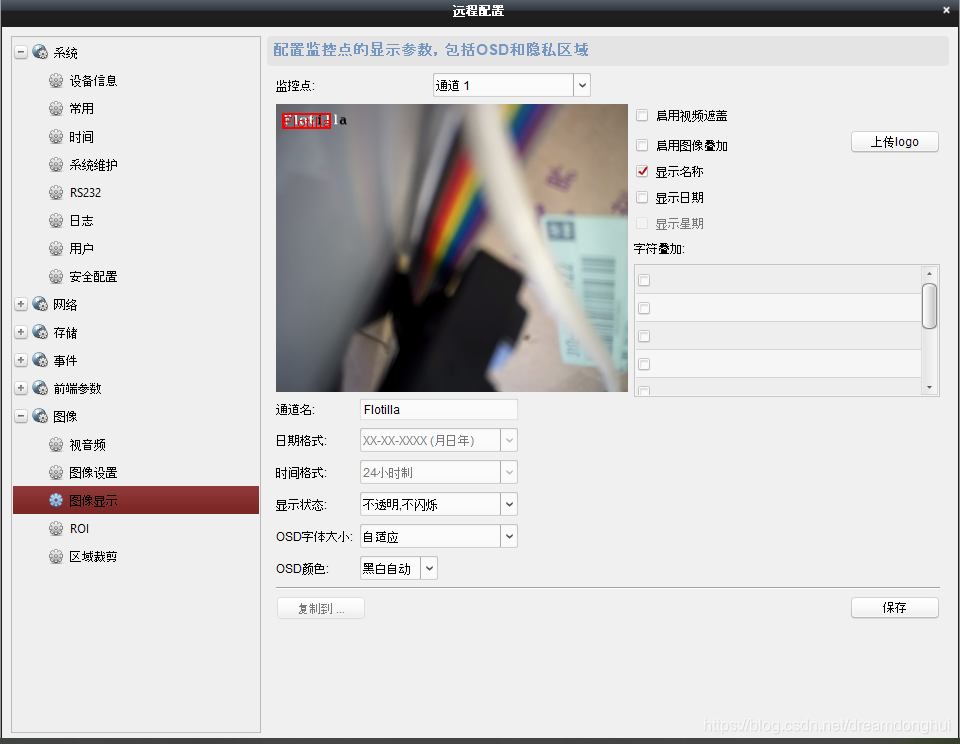Viewport: 960px width, 744px height.
Task: Go to 时间 settings page
Action: click(x=81, y=137)
